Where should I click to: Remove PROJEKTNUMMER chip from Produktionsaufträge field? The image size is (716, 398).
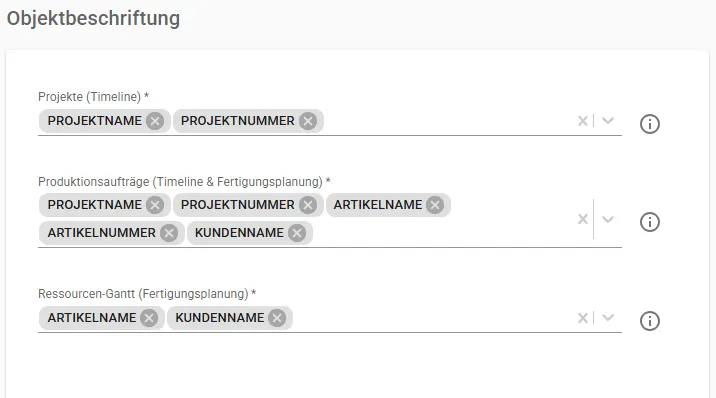[308, 205]
